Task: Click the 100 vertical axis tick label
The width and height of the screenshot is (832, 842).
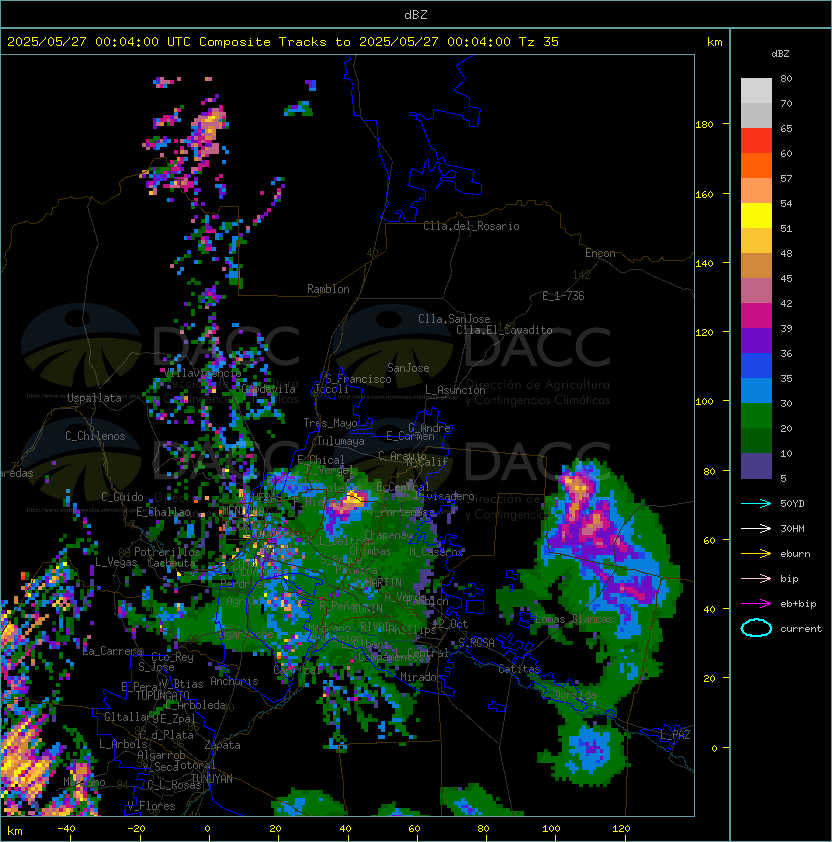Action: (x=704, y=402)
